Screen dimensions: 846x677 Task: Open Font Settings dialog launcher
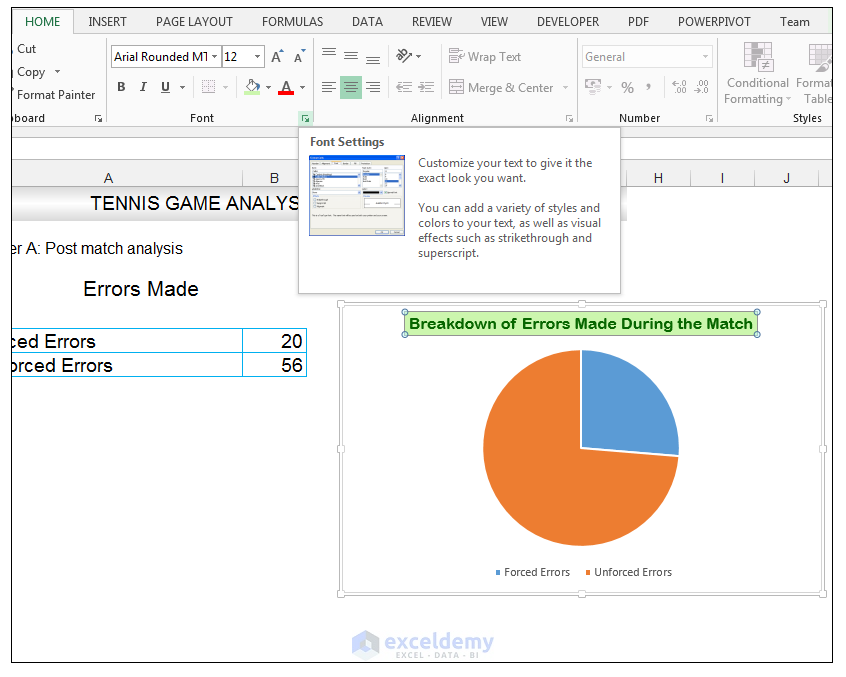(x=305, y=118)
